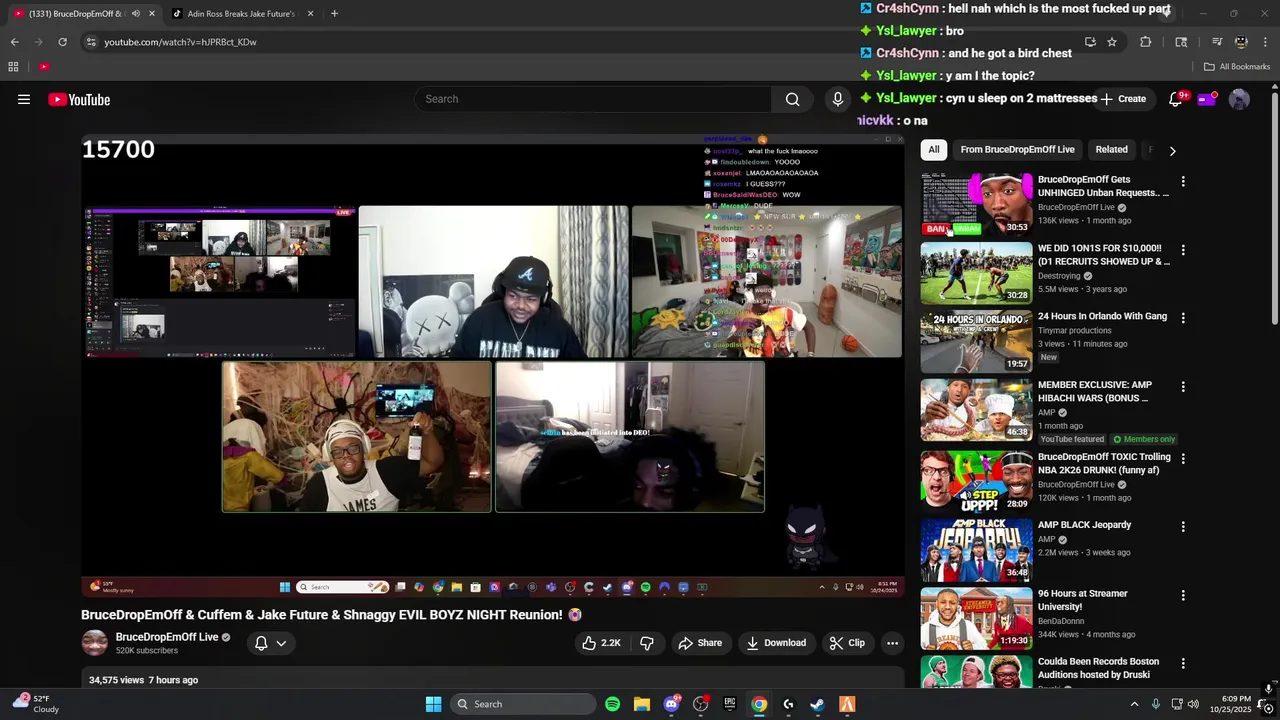Open Chrome extensions puzzle icon
Screen dimensions: 1280x720
point(1146,42)
